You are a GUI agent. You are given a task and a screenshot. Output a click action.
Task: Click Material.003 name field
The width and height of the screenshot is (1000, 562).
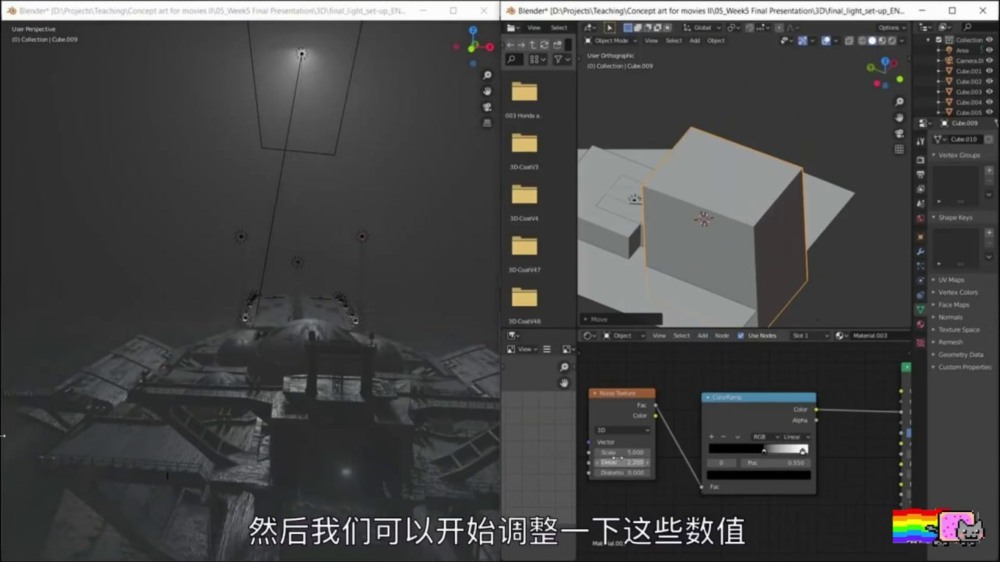(x=879, y=336)
